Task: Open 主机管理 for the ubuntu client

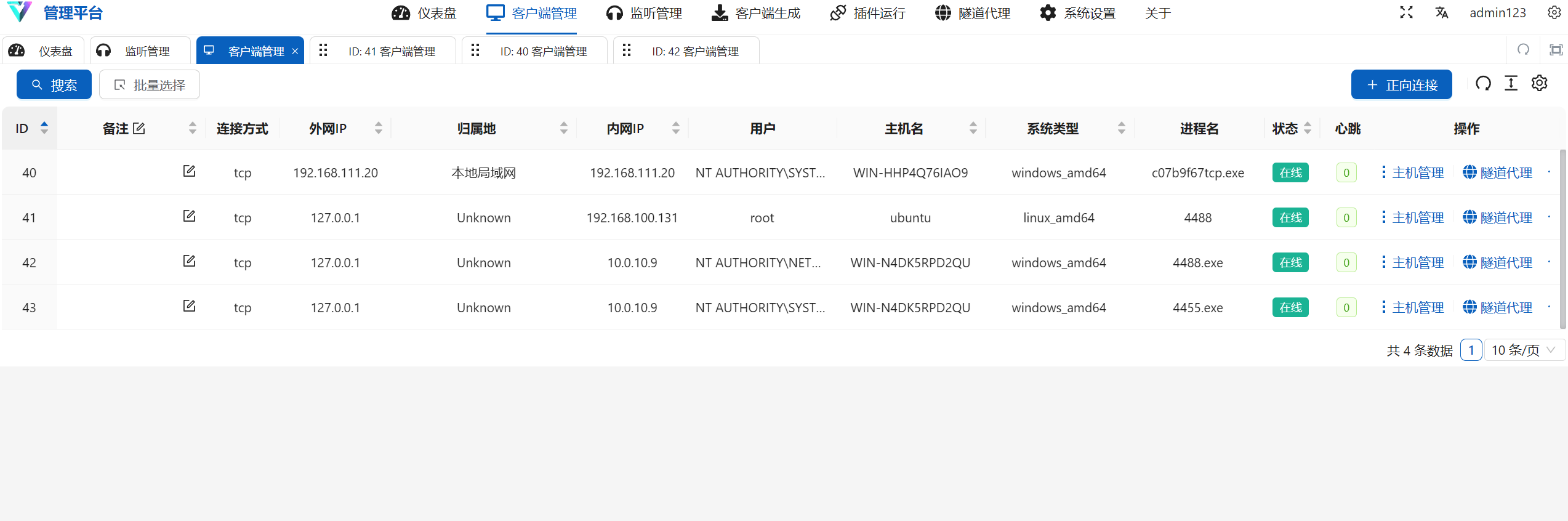Action: [1413, 217]
